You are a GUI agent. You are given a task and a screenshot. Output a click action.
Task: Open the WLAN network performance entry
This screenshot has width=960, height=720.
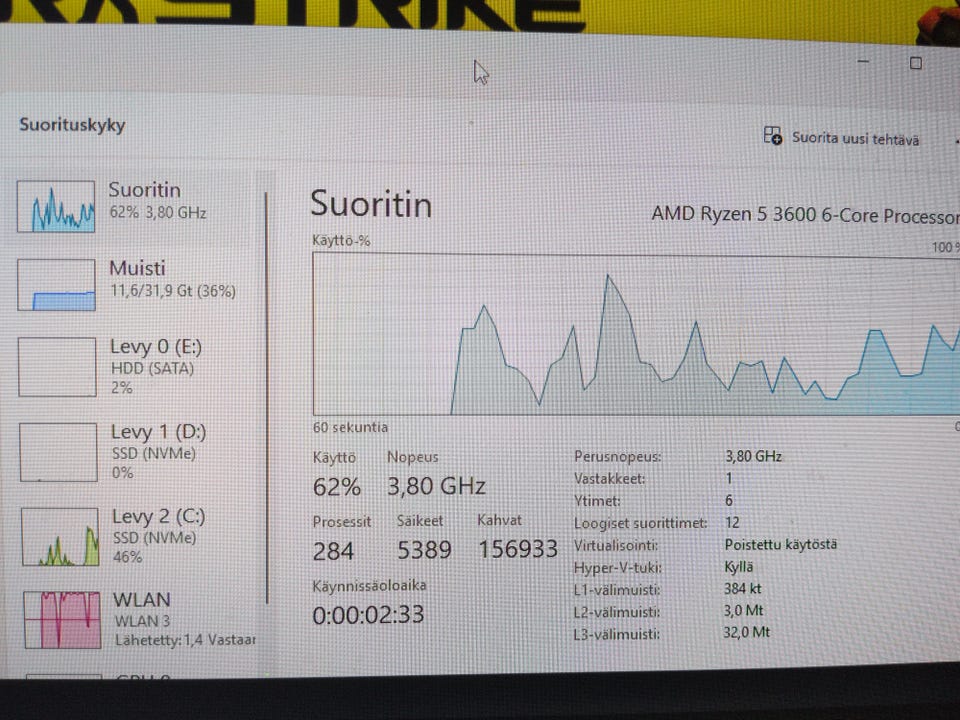coord(139,619)
